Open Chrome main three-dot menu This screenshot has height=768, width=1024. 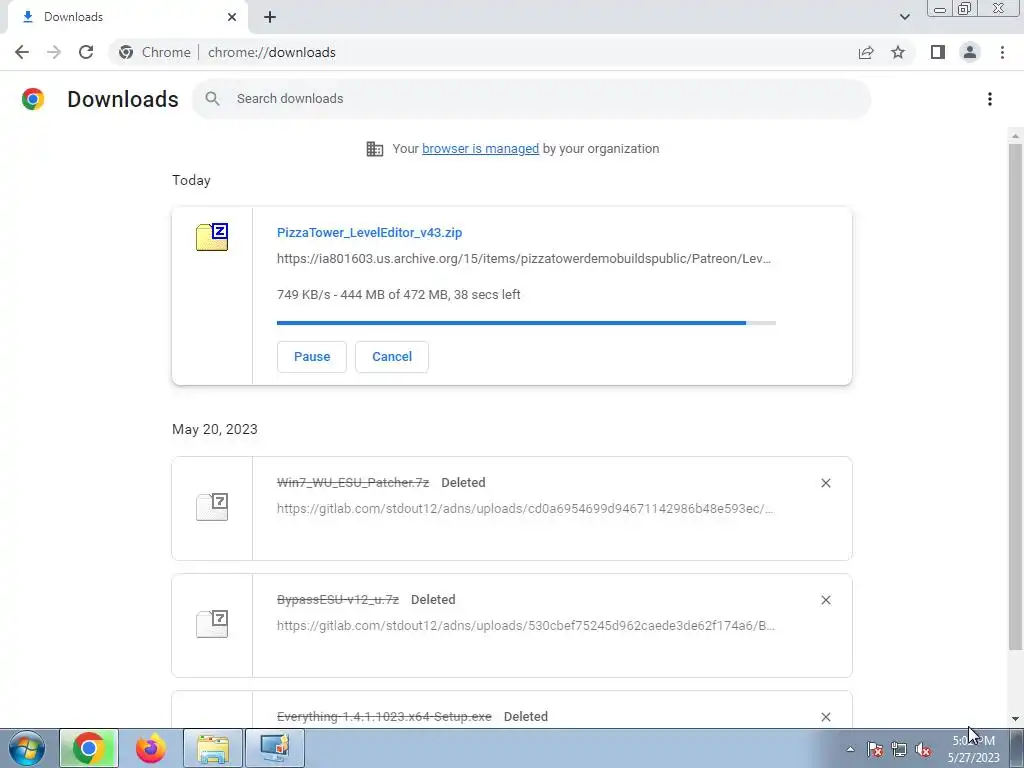coord(1002,52)
